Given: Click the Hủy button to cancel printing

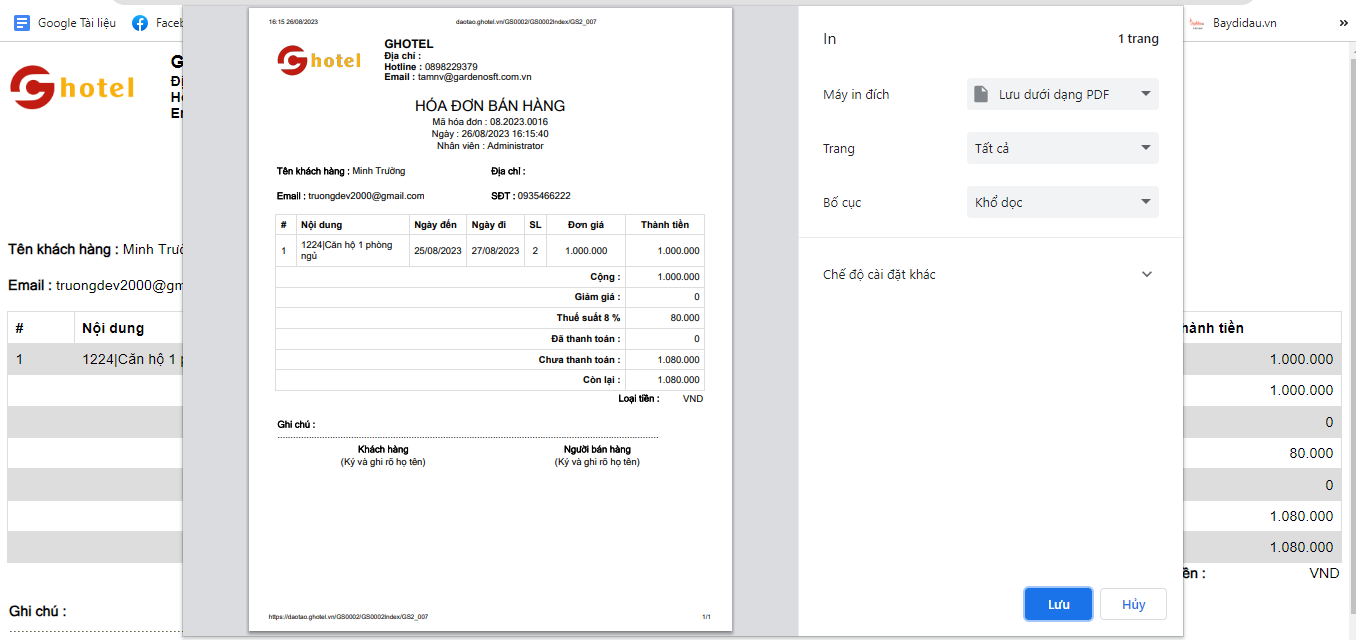Looking at the screenshot, I should (x=1133, y=604).
